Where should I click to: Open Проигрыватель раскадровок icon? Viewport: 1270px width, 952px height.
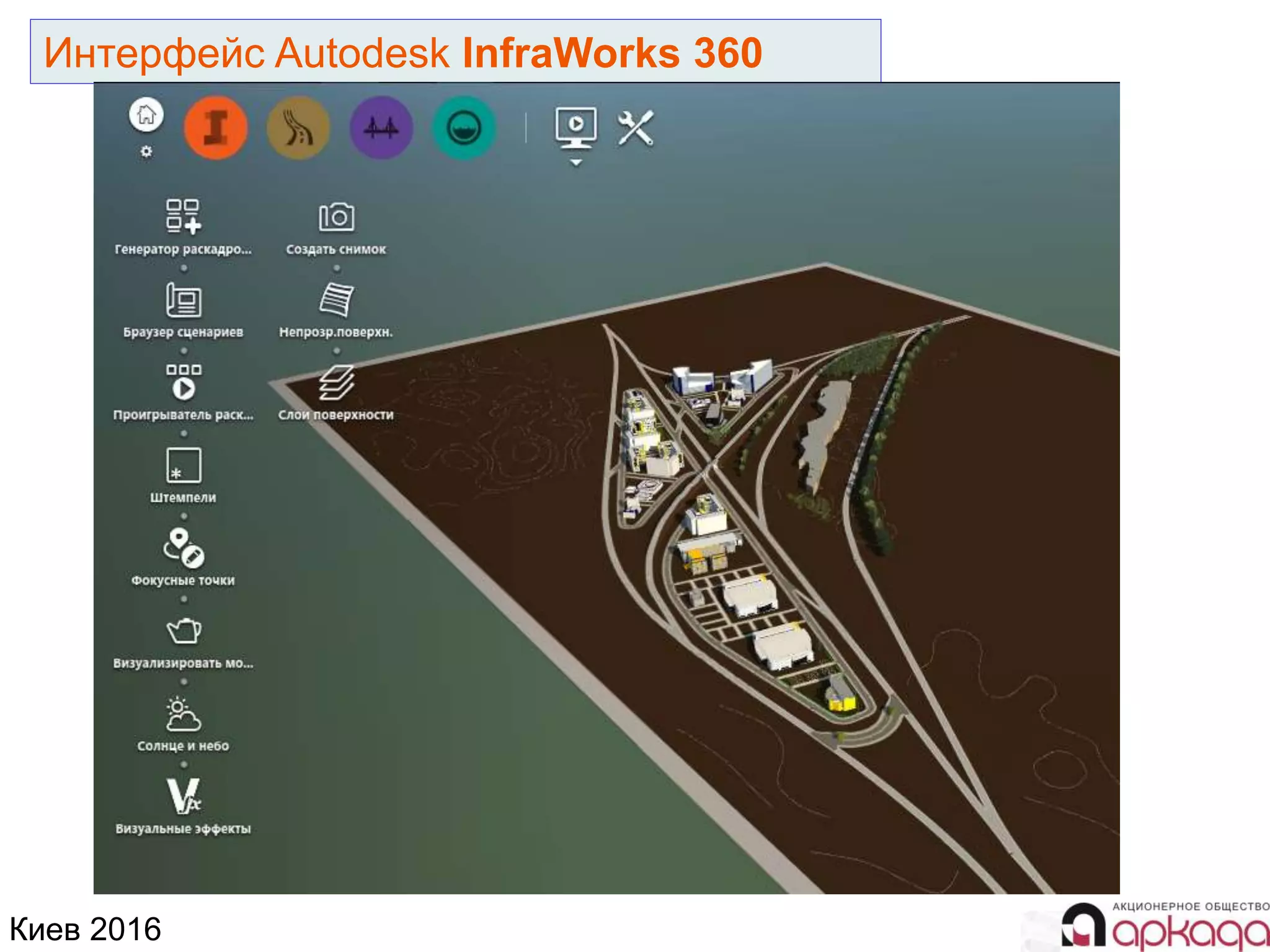coord(184,382)
